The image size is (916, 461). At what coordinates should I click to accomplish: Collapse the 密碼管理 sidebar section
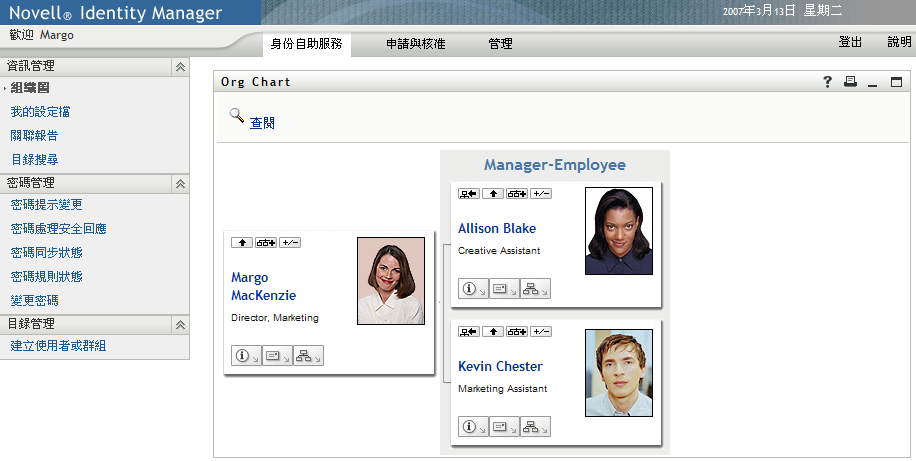[180, 184]
